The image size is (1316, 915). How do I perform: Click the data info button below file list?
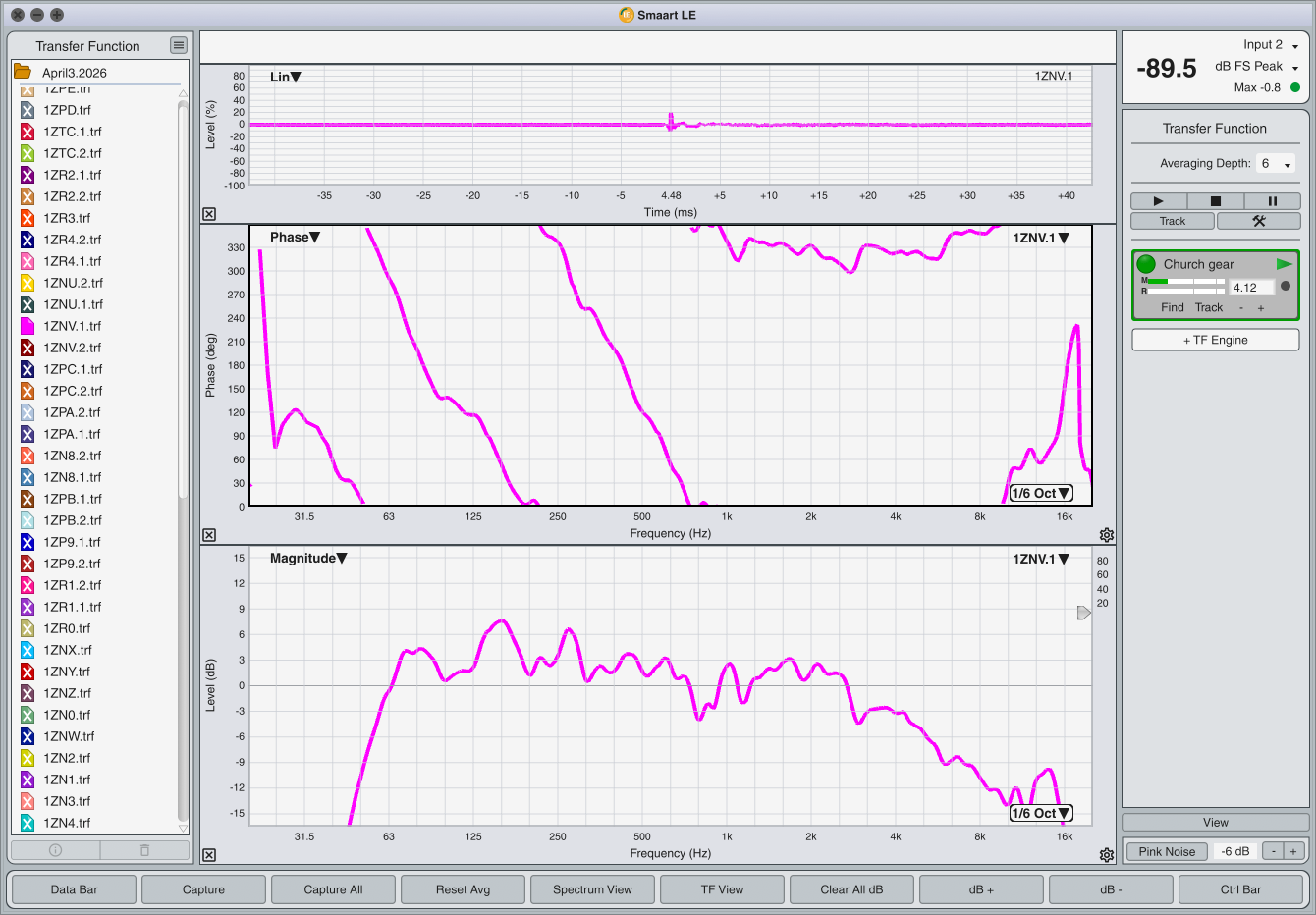pyautogui.click(x=55, y=850)
